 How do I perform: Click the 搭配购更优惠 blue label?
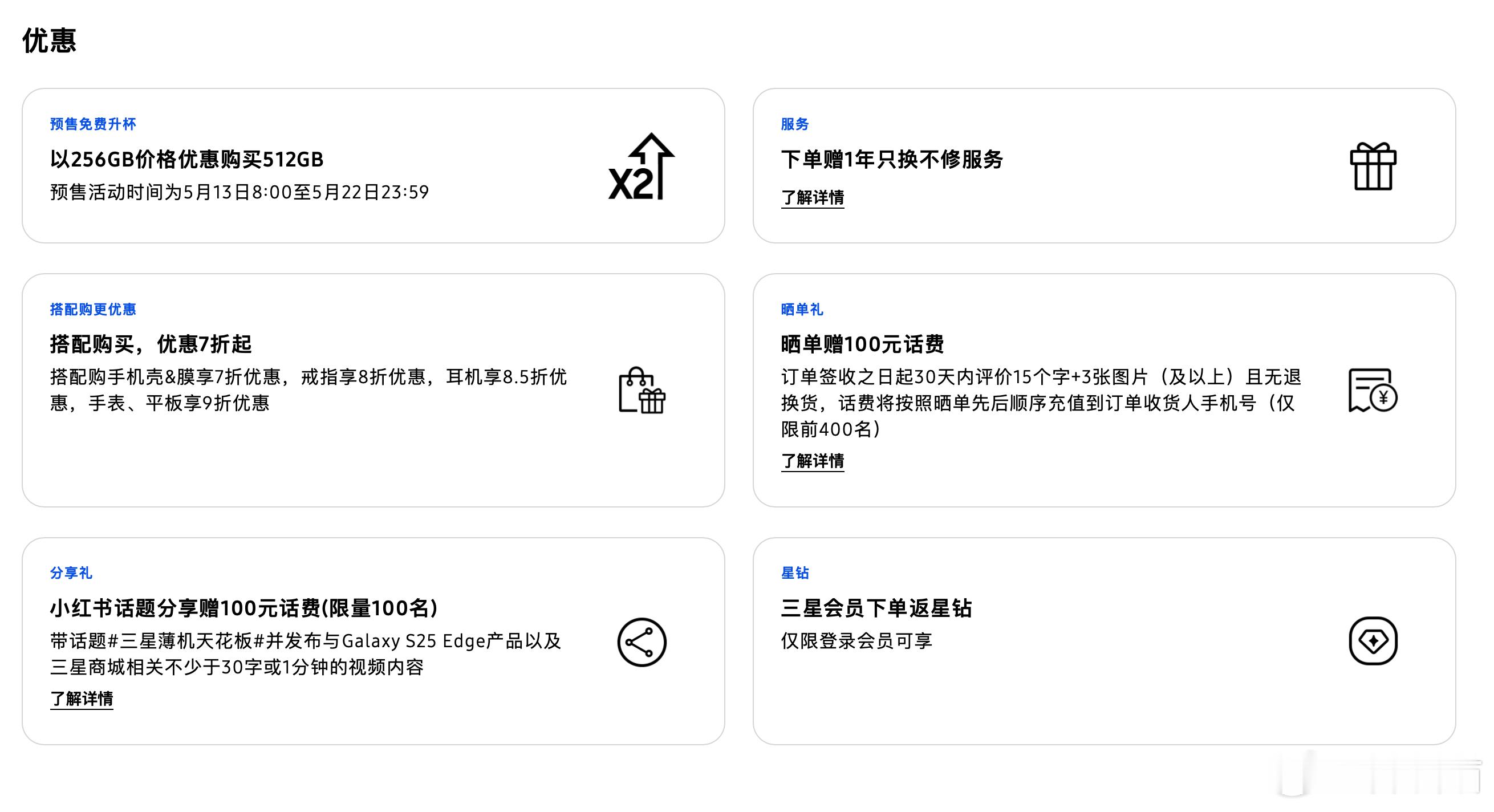pyautogui.click(x=93, y=309)
